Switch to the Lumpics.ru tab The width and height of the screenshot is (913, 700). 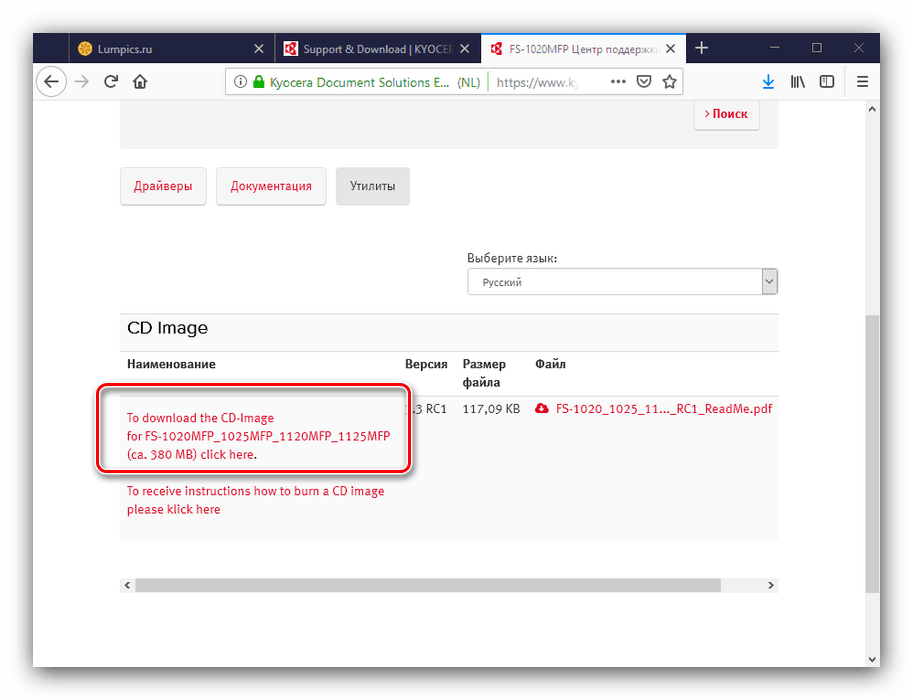172,48
